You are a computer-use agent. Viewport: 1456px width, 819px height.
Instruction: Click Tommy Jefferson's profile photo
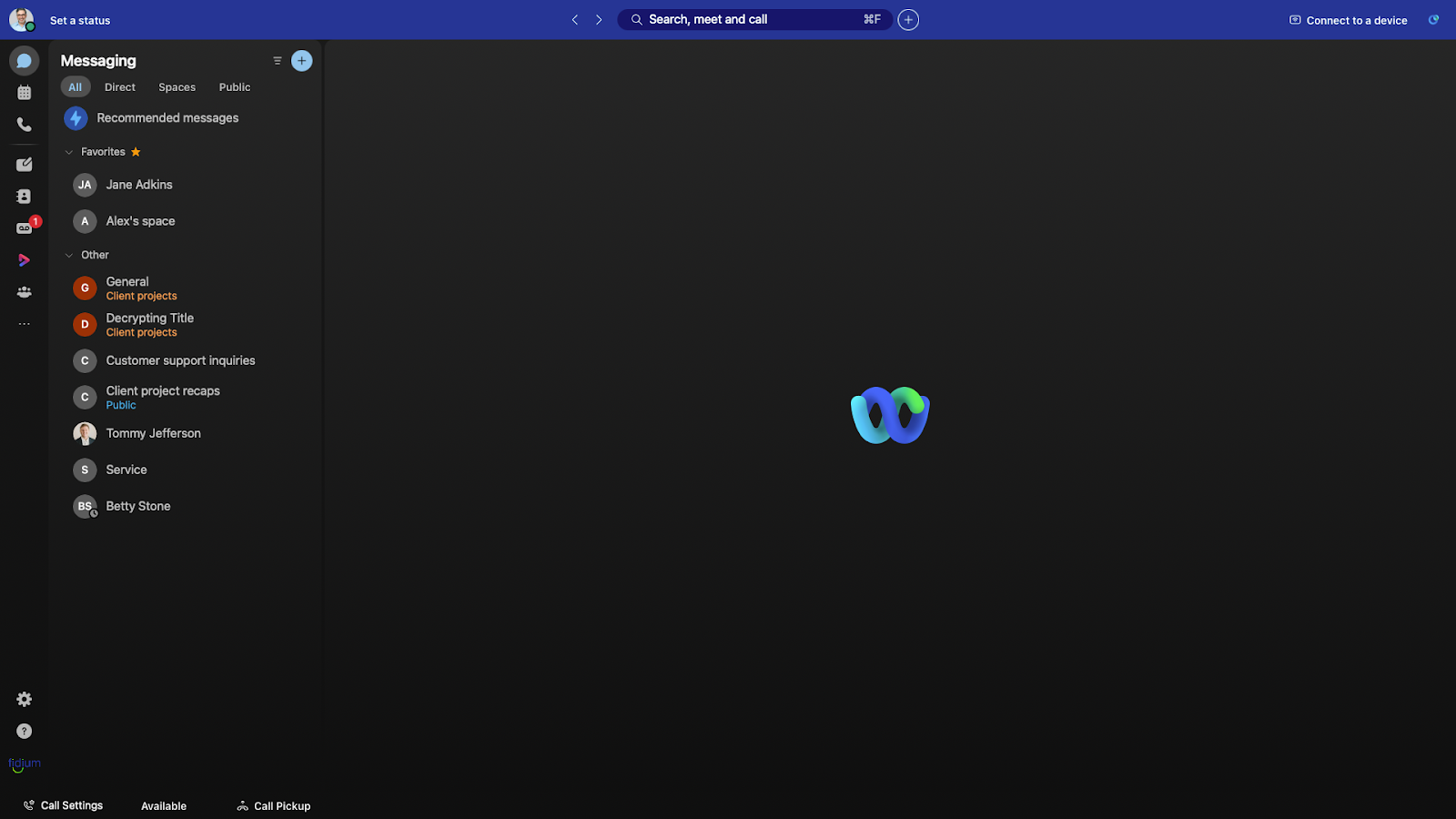(85, 434)
